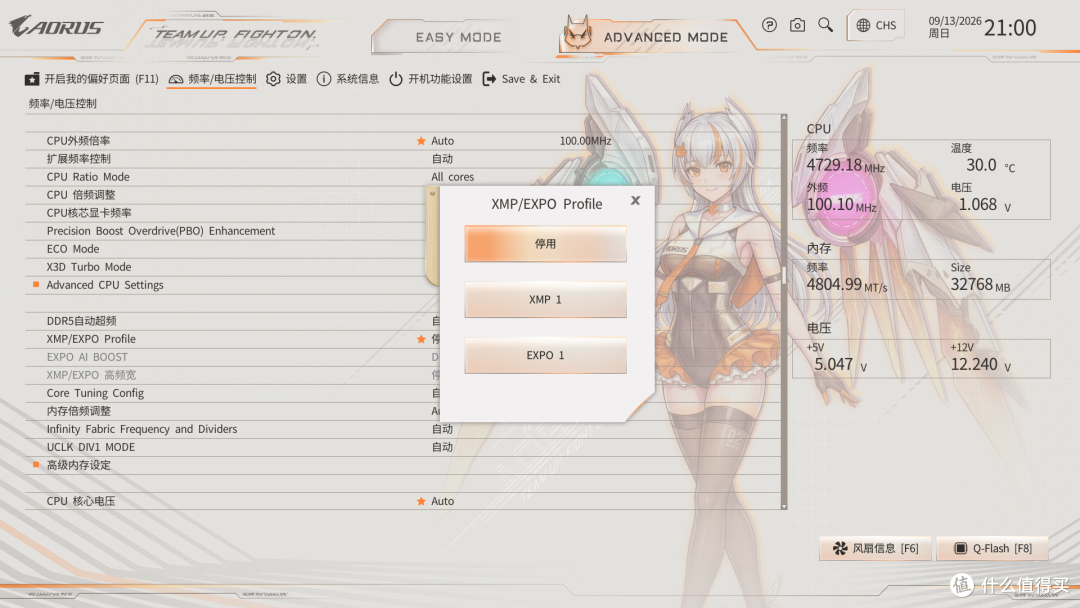The height and width of the screenshot is (608, 1080).
Task: Open the 扩展频率控制 自动 value
Action: click(x=442, y=158)
